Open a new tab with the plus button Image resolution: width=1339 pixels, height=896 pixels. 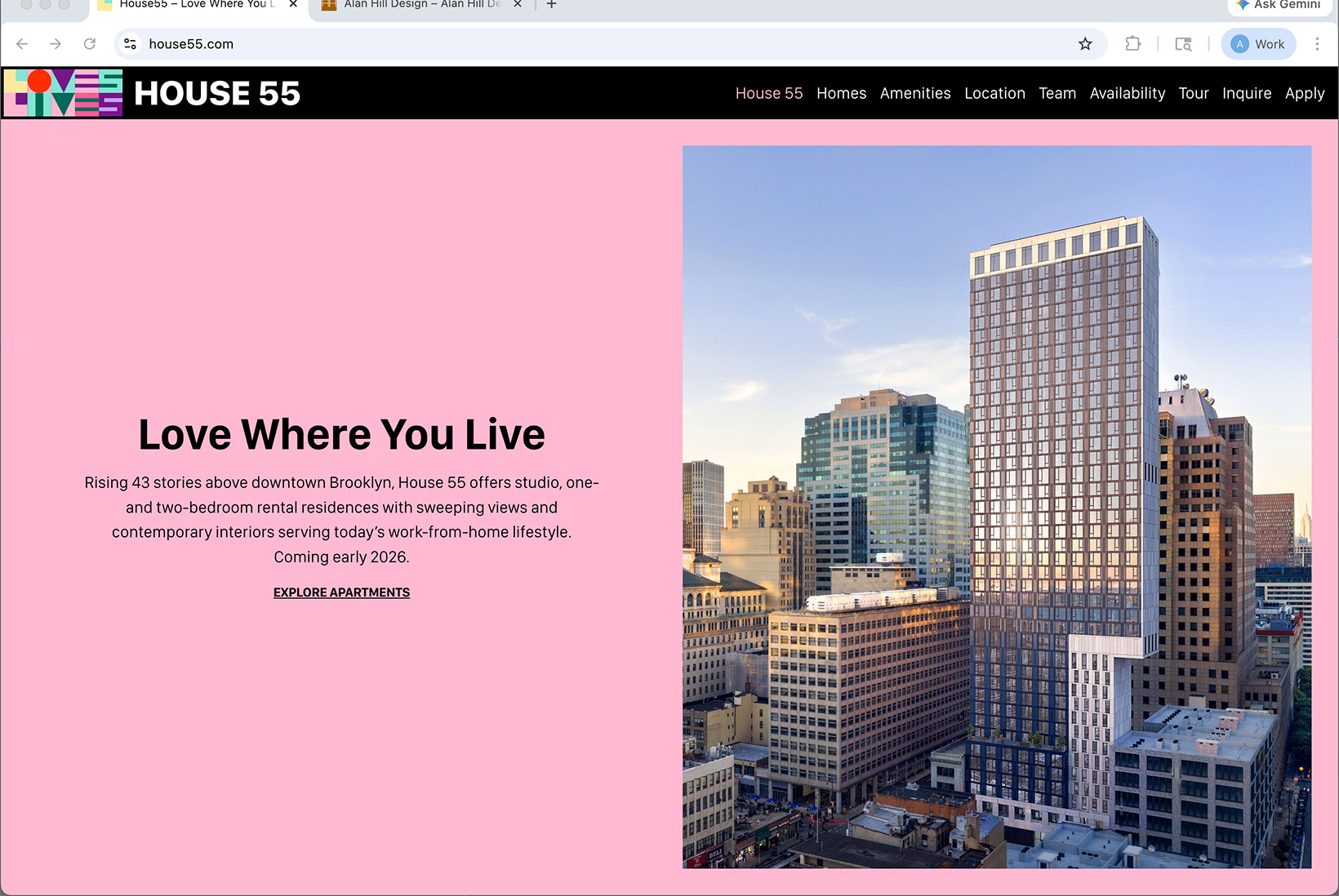pyautogui.click(x=551, y=6)
